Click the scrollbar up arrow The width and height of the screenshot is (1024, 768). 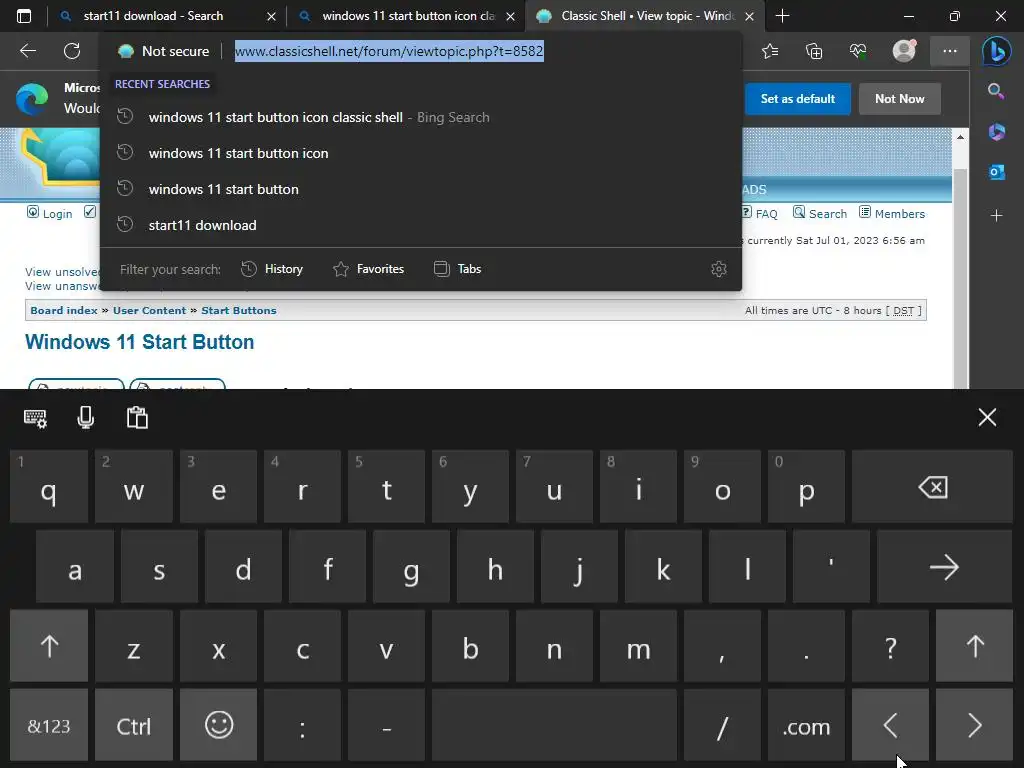click(x=960, y=137)
